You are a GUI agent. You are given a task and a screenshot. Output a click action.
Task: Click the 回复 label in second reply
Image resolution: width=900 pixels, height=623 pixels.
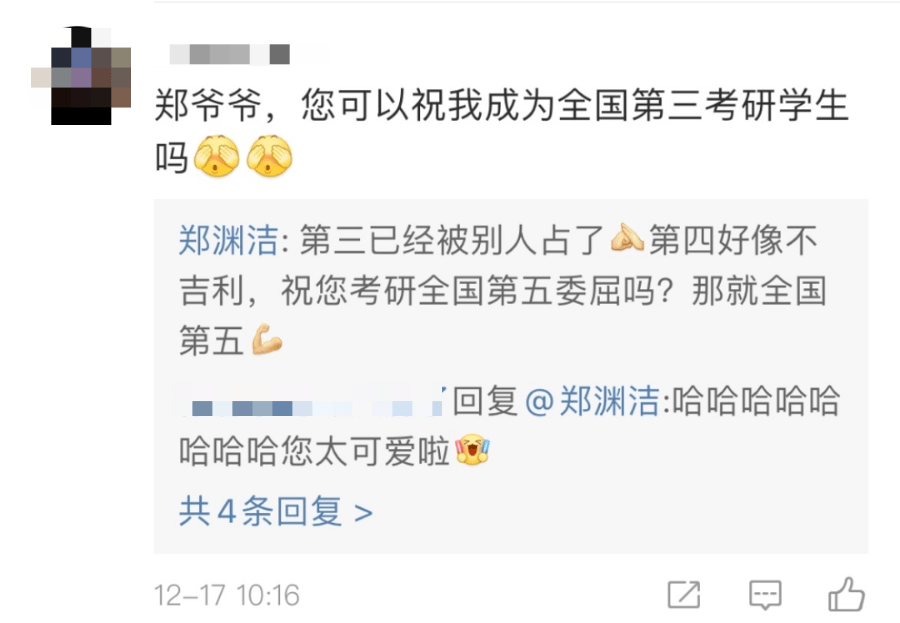pos(486,401)
